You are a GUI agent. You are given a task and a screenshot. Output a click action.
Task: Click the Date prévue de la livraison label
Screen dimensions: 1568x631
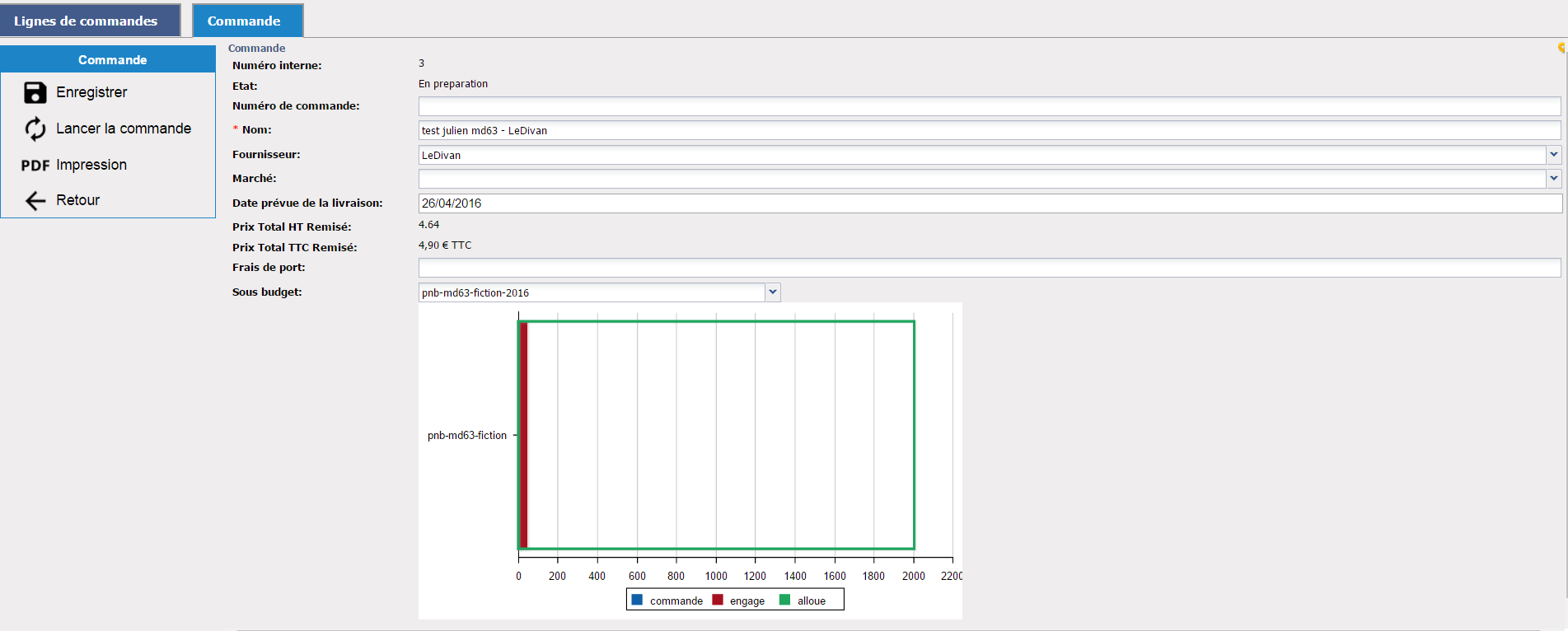307,203
